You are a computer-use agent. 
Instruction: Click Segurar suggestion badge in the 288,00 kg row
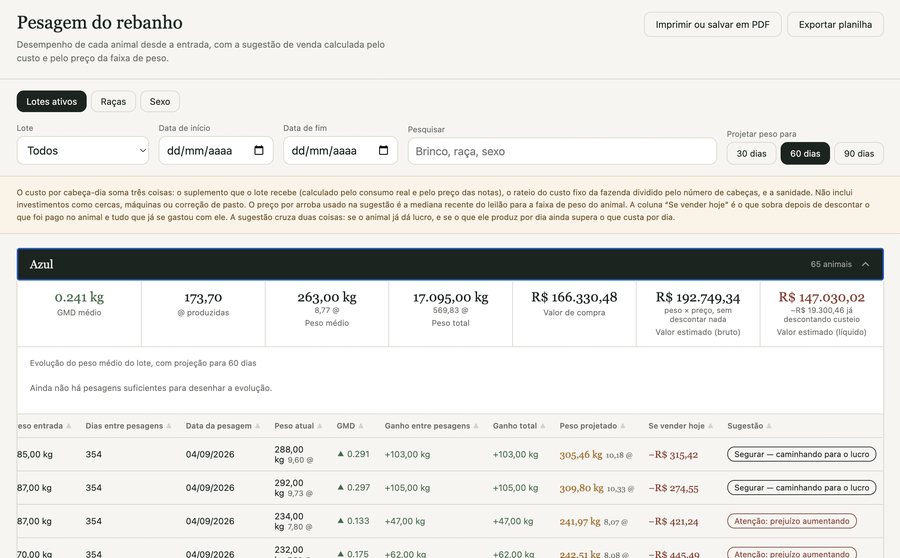(801, 454)
